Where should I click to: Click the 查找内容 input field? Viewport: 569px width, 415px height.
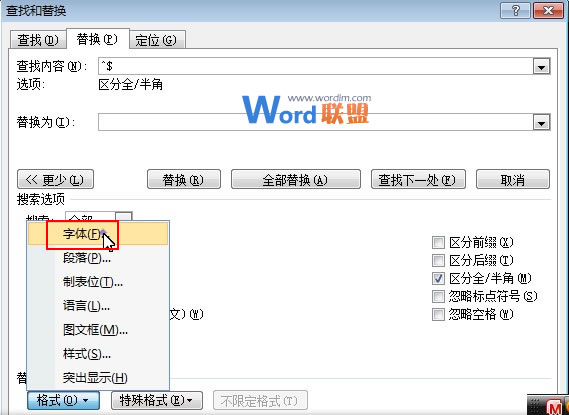click(315, 66)
